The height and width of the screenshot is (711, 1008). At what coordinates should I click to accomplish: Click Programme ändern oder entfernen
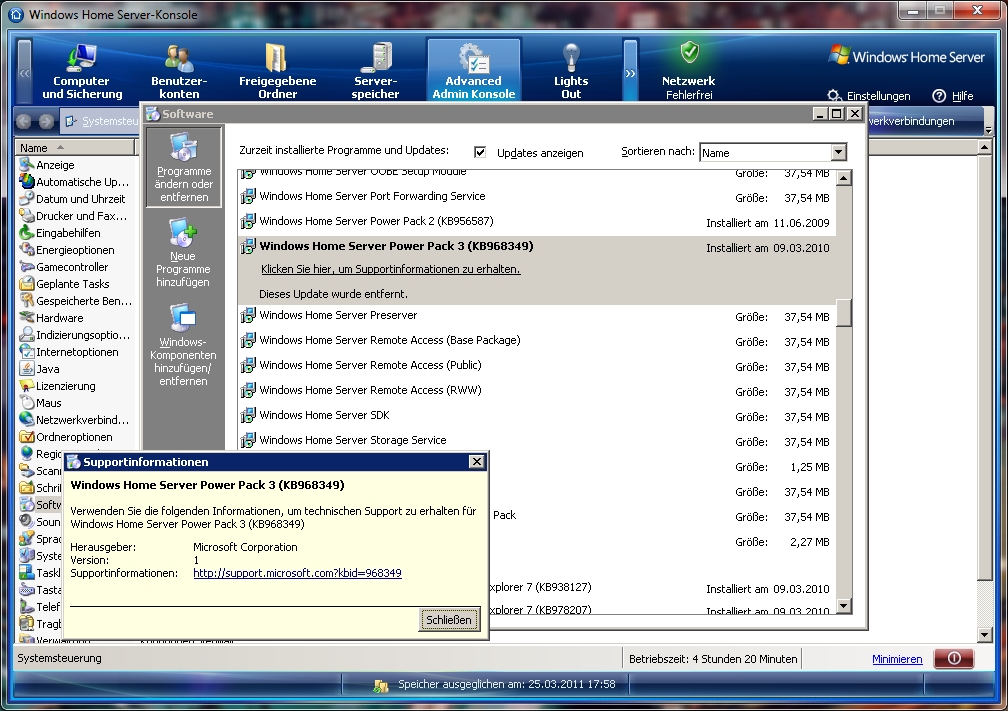pyautogui.click(x=184, y=167)
